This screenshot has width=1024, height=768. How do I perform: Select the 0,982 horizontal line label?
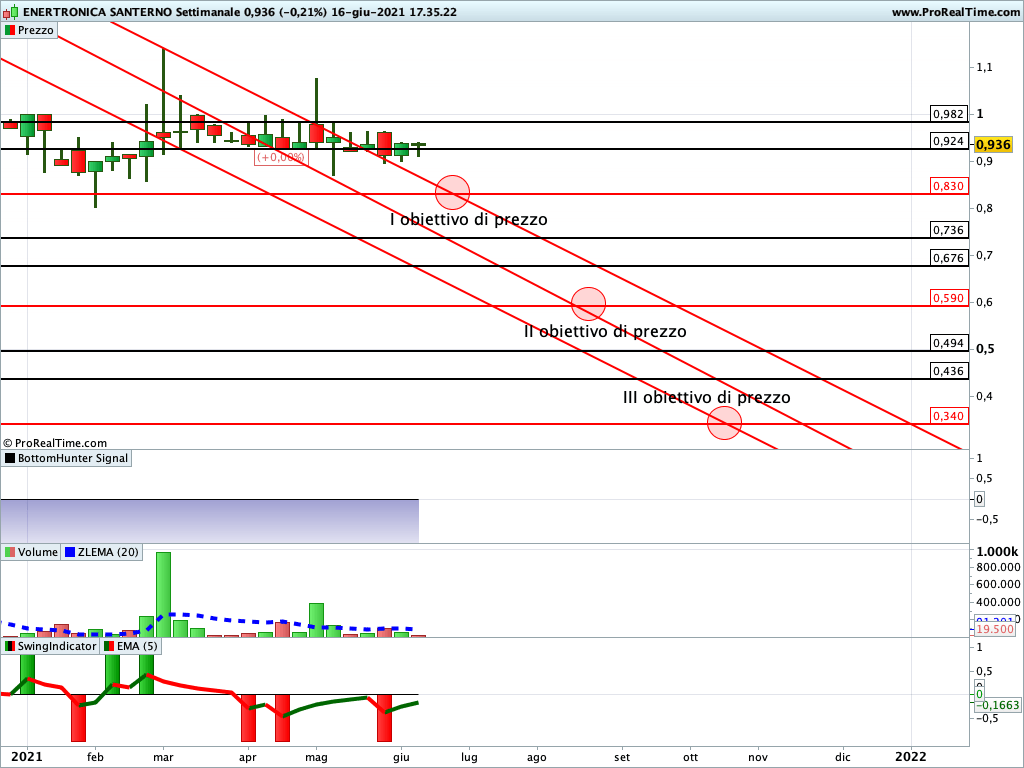[x=947, y=114]
